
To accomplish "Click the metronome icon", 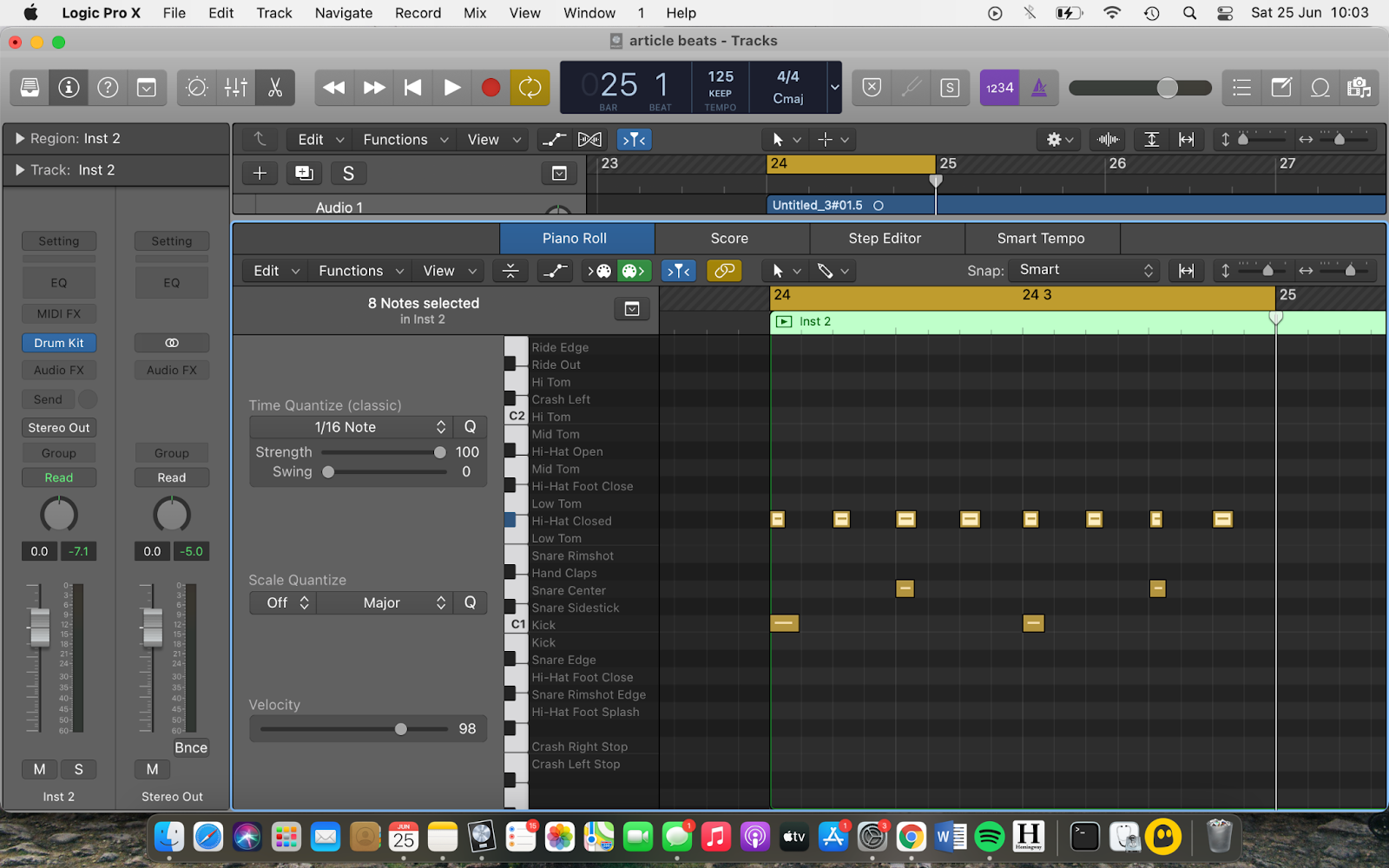I will 1038,88.
